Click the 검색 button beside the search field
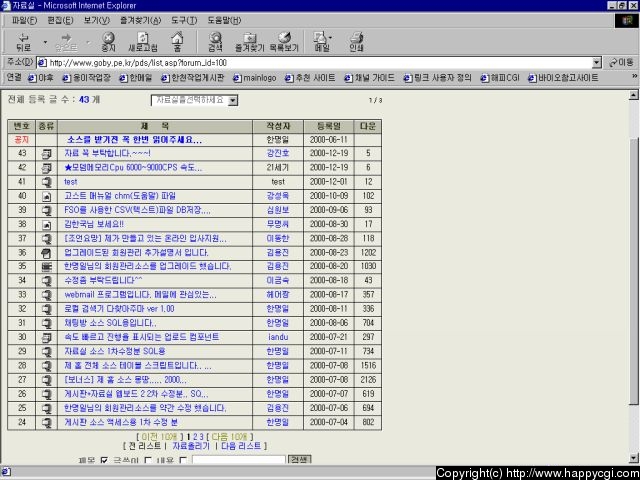This screenshot has width=640, height=480. click(300, 460)
